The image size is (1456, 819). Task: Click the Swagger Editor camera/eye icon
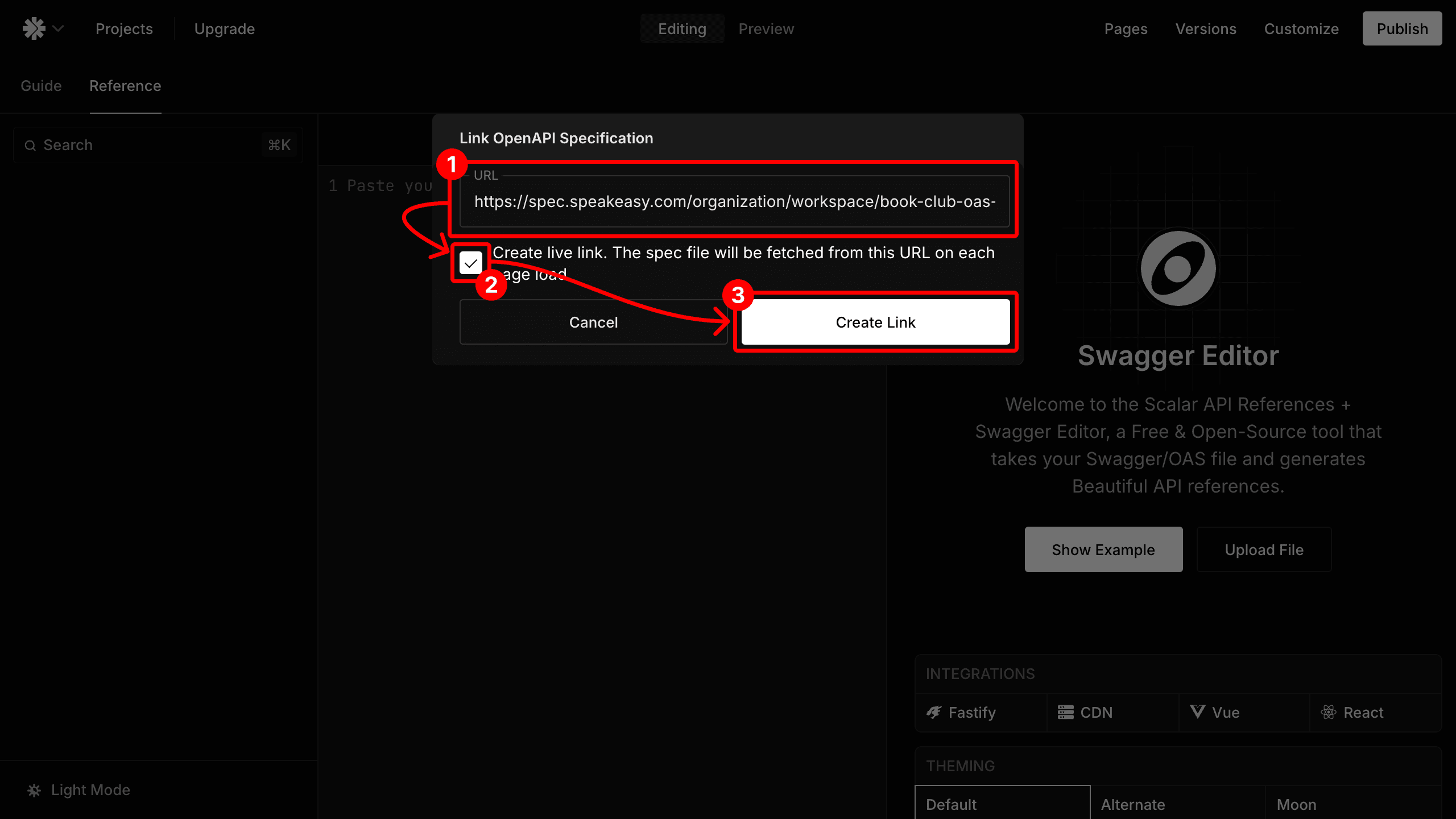[x=1178, y=268]
